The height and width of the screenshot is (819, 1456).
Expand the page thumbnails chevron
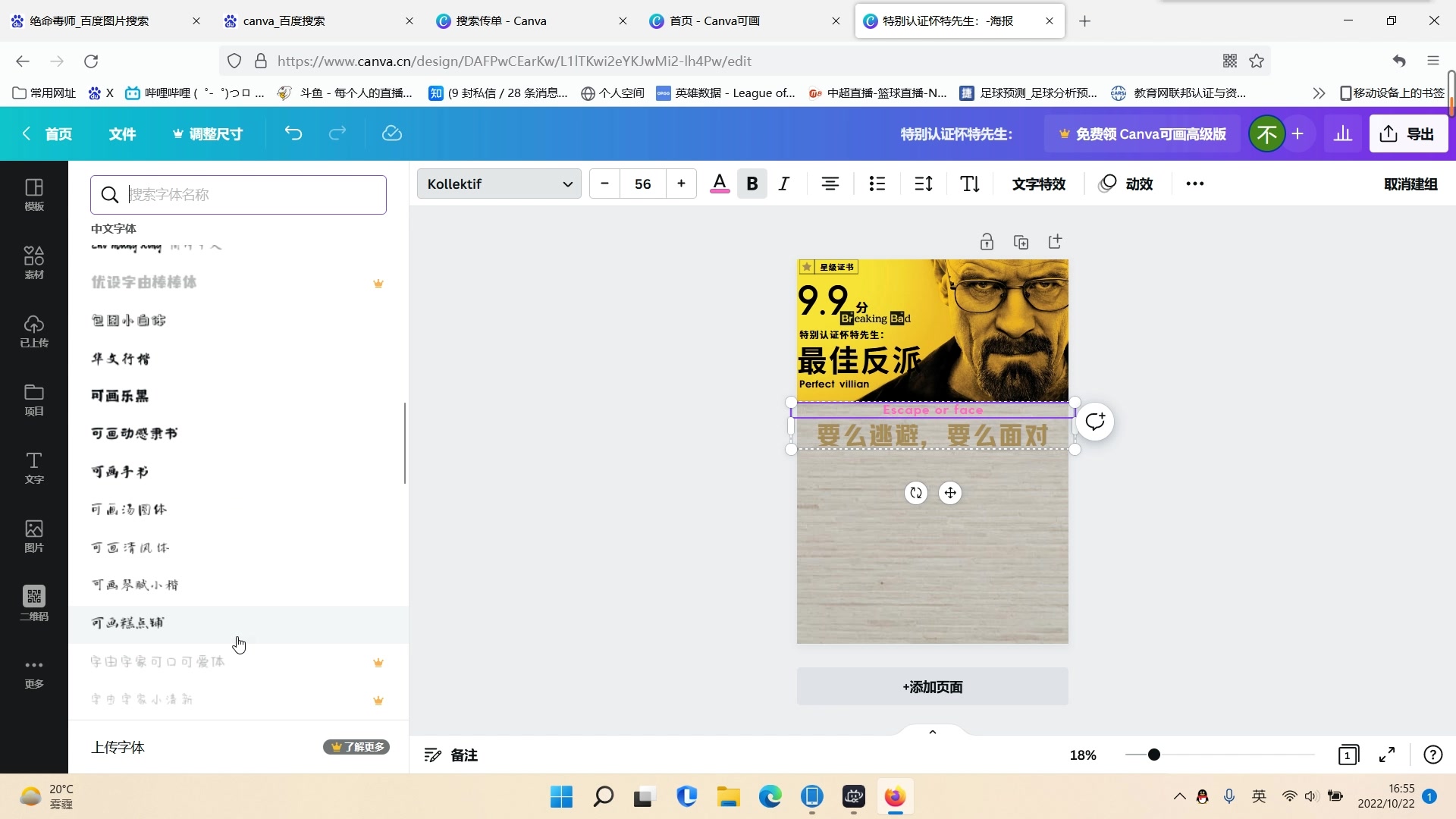pos(933,732)
